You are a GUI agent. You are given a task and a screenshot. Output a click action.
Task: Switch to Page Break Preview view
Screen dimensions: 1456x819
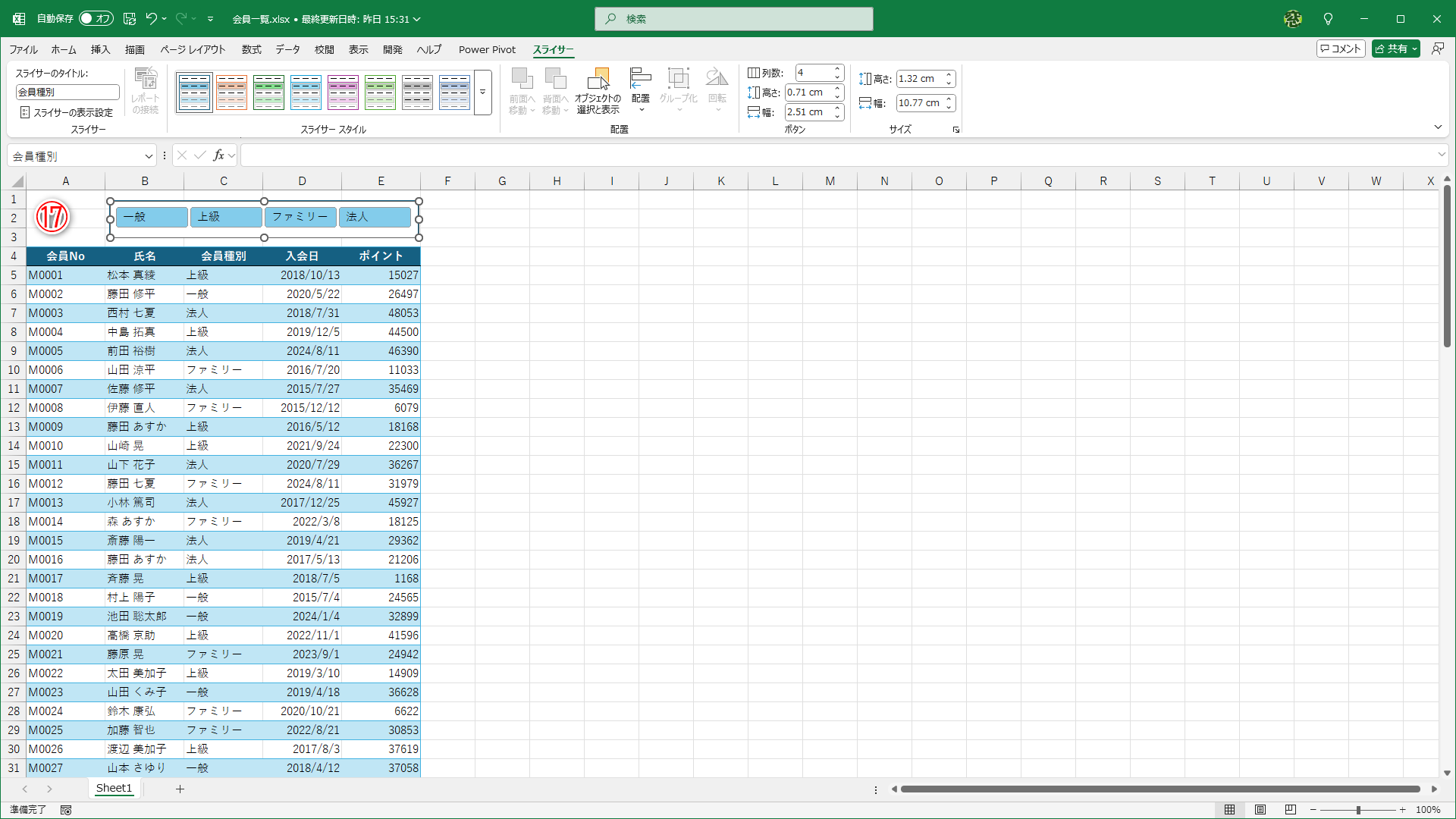click(1290, 810)
